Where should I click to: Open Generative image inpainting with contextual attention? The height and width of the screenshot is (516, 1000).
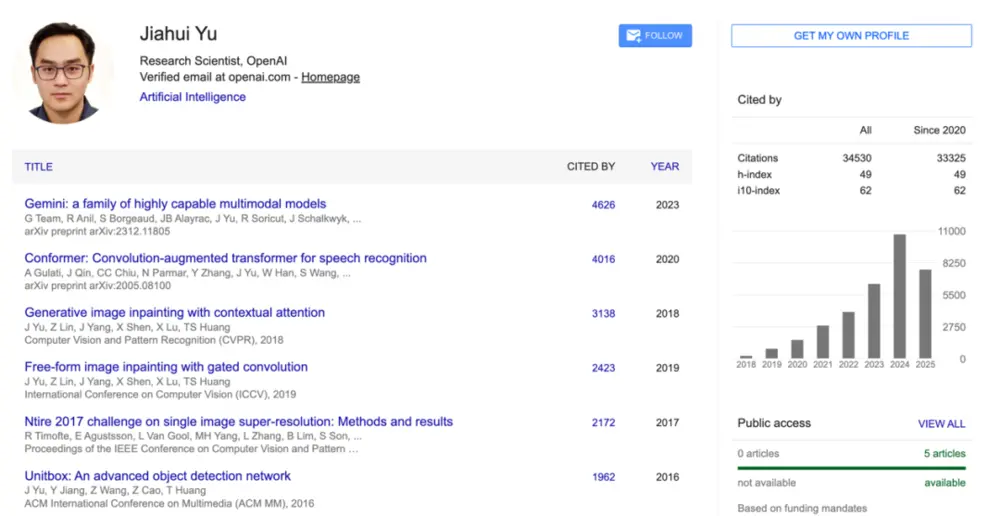(174, 313)
